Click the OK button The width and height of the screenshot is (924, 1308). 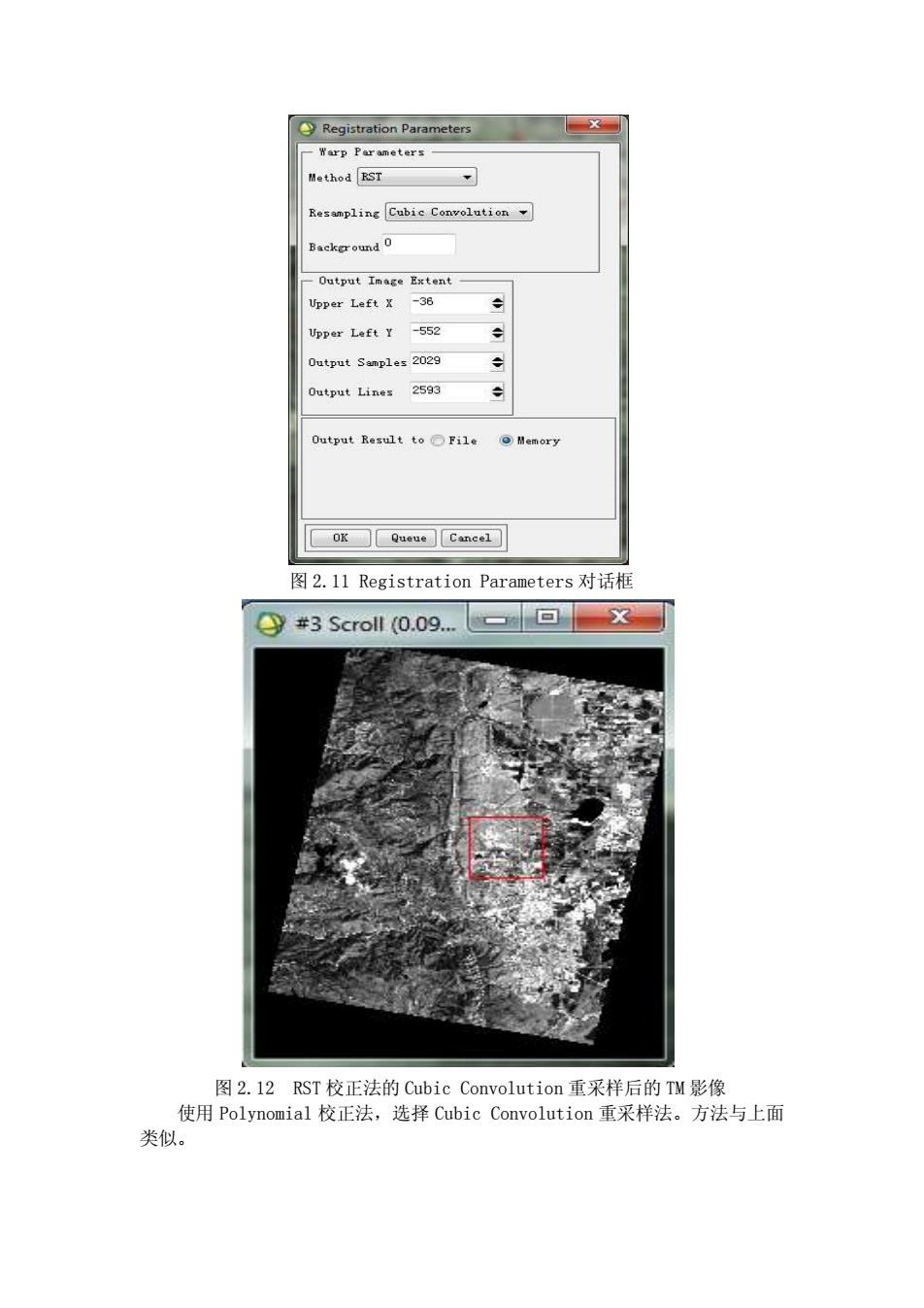[x=340, y=538]
